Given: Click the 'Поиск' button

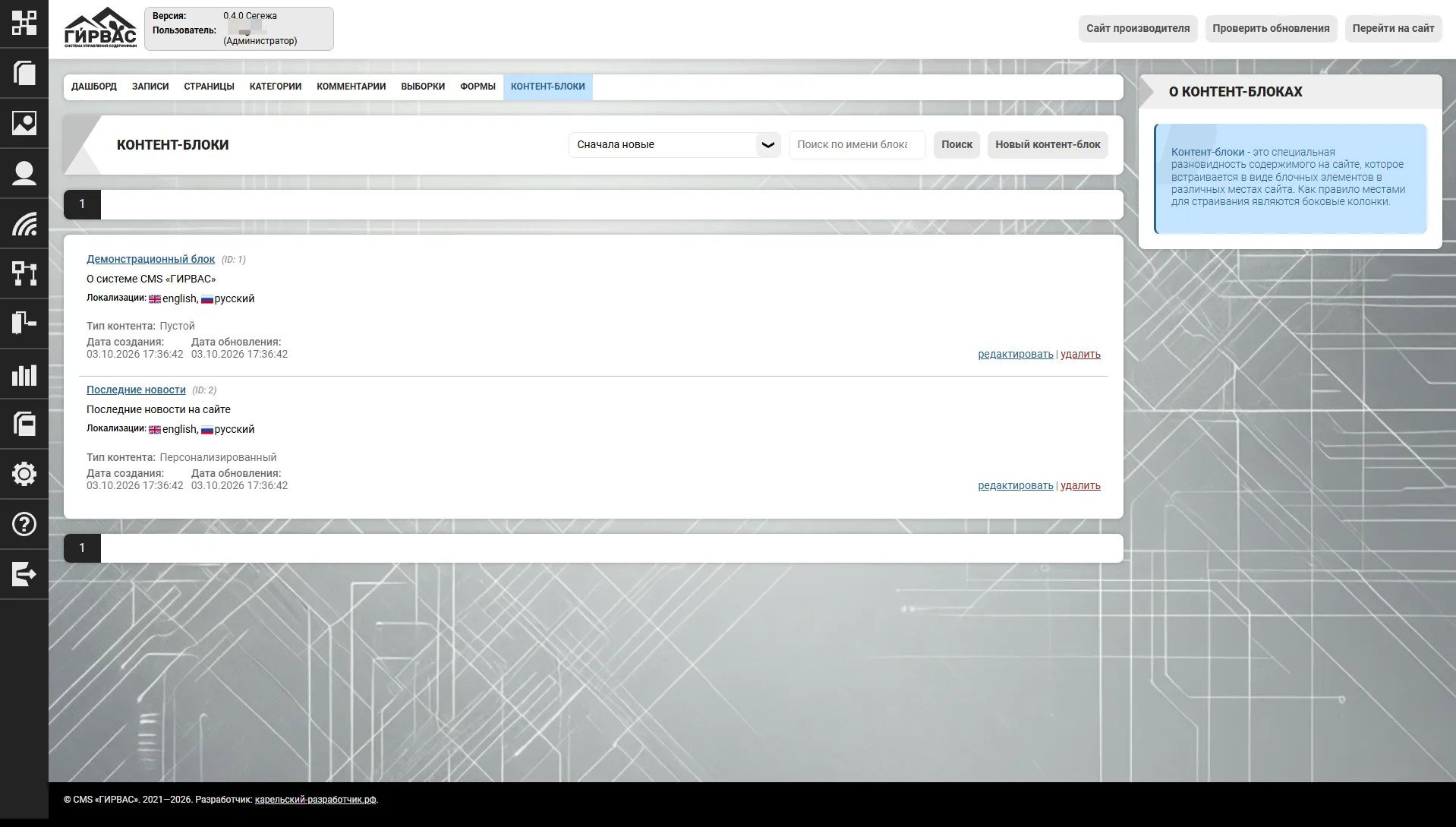Looking at the screenshot, I should tap(956, 144).
